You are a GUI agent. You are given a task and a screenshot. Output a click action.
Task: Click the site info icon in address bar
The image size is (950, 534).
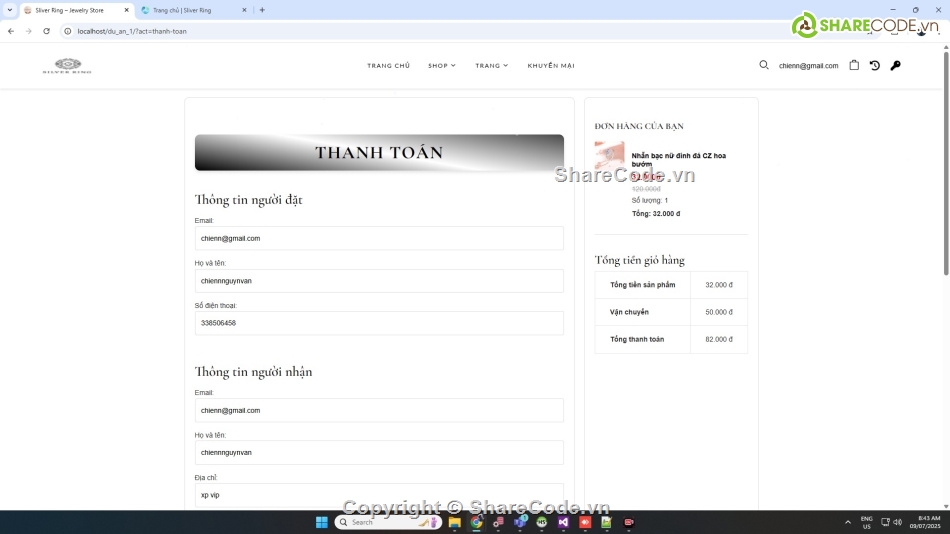click(x=68, y=31)
